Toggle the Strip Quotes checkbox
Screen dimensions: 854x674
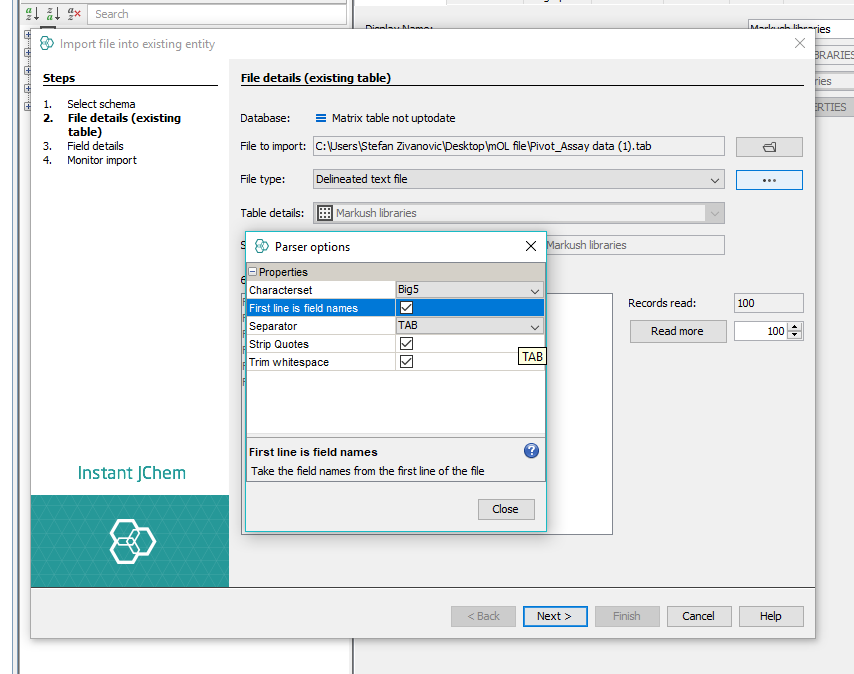click(x=406, y=344)
